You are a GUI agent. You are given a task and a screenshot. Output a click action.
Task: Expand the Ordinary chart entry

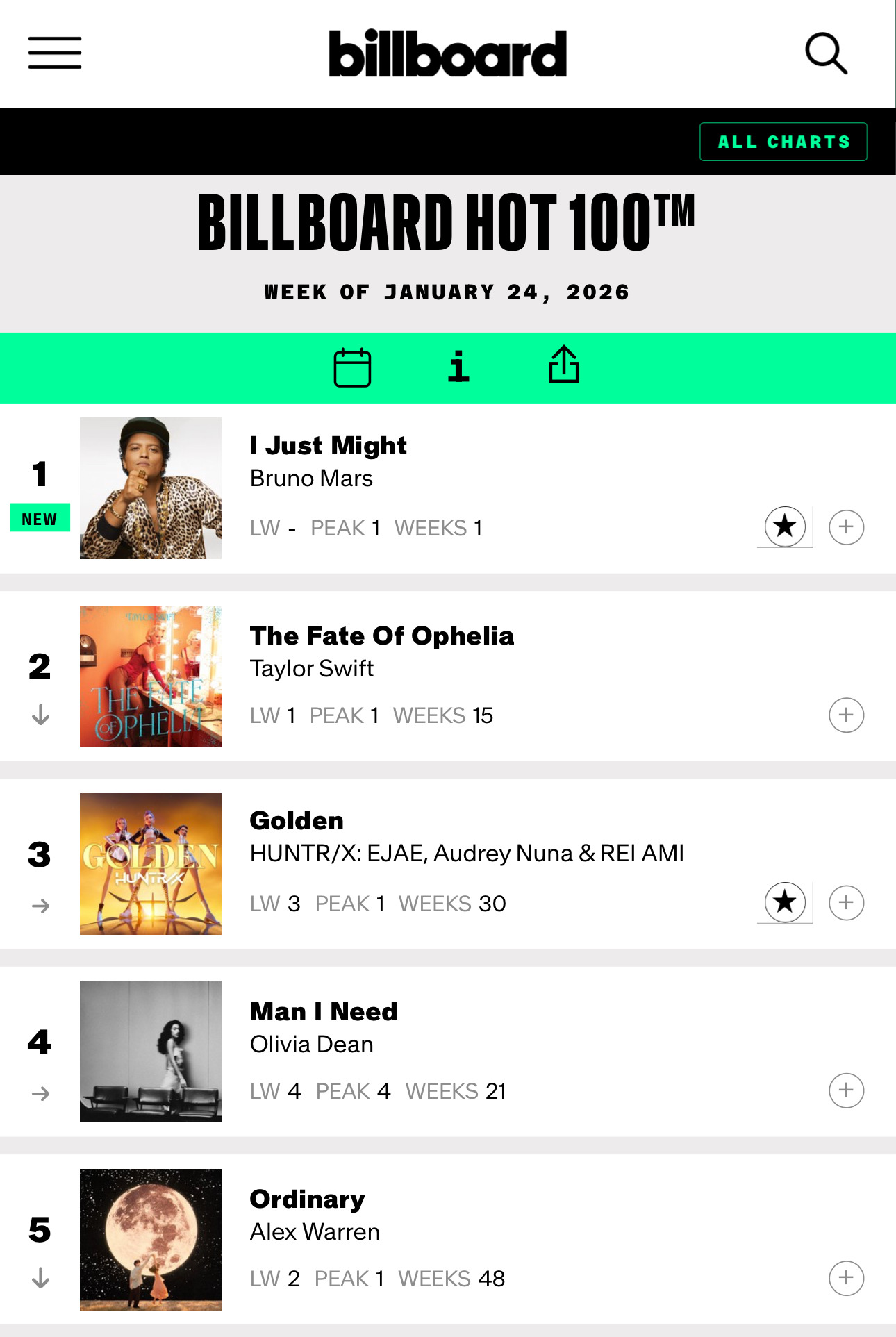(x=846, y=1278)
